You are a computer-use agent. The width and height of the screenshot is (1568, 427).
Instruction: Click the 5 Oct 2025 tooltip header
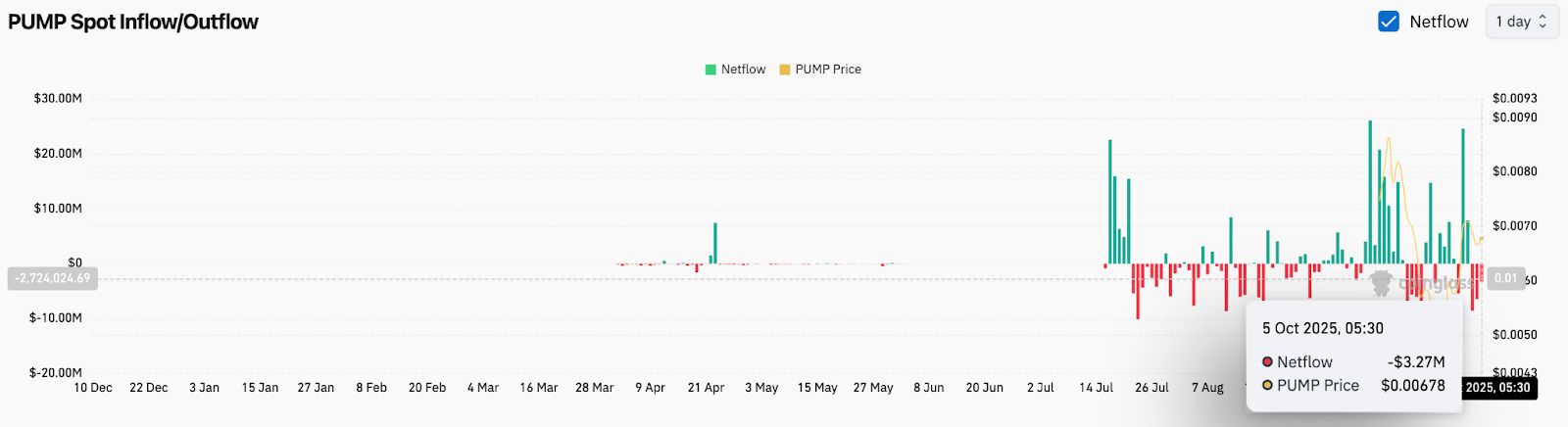pyautogui.click(x=1323, y=328)
